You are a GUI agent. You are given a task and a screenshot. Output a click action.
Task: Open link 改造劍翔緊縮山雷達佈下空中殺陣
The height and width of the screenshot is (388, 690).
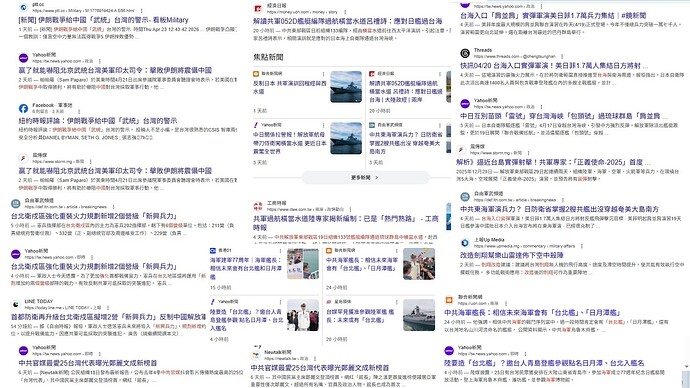point(512,255)
